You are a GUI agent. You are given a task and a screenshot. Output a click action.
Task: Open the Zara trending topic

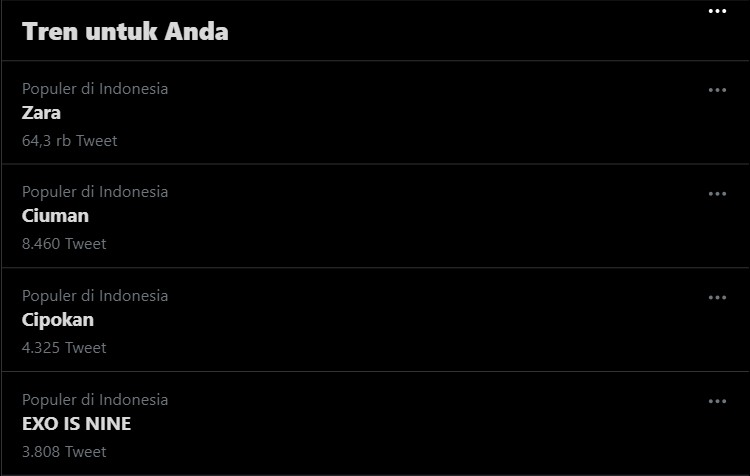(42, 113)
